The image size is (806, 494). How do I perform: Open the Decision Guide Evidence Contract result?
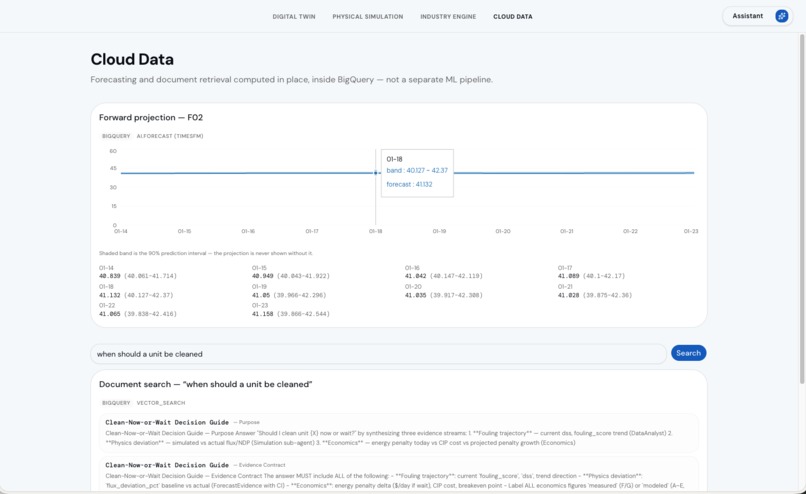pos(399,475)
